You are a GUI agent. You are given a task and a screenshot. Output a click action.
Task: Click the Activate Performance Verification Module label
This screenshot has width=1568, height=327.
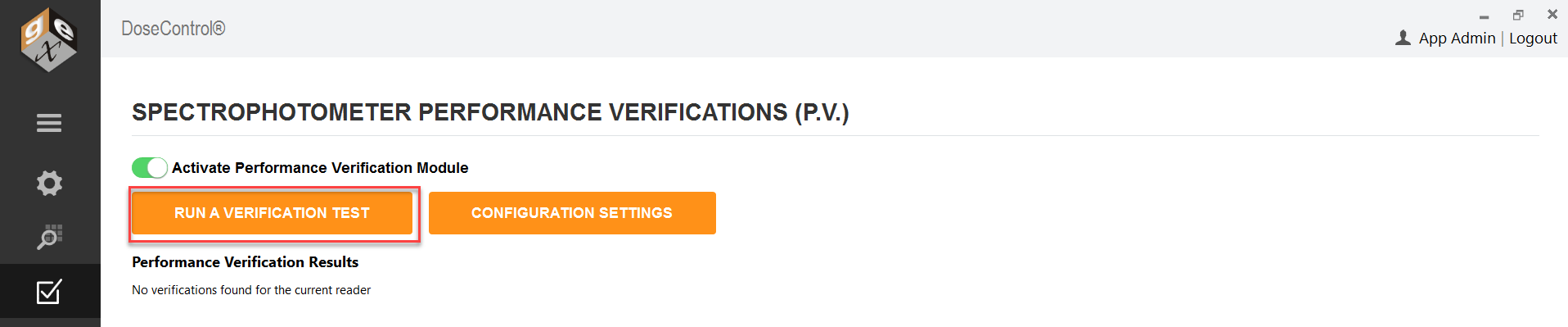pyautogui.click(x=320, y=168)
